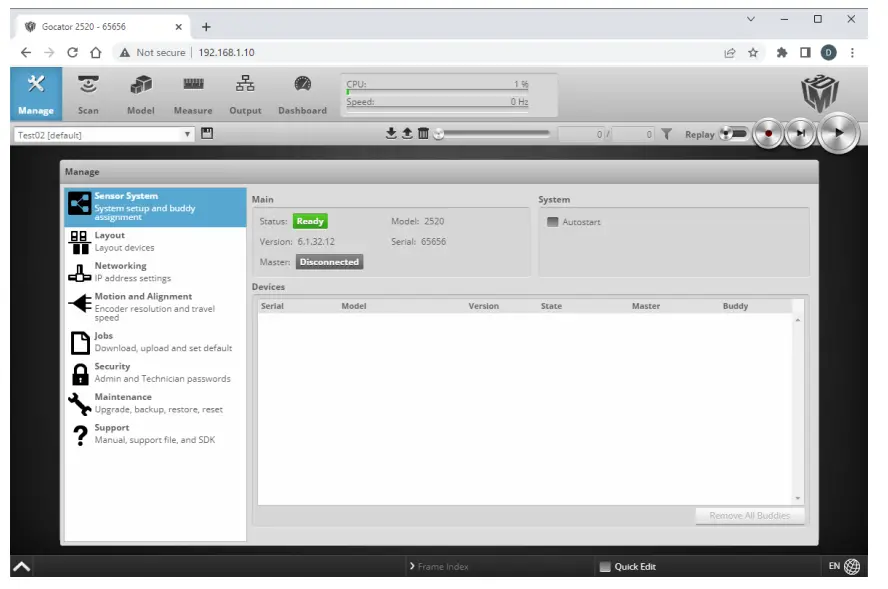Screen dimensions: 888x589
Task: Open Security passwords section
Action: point(155,373)
